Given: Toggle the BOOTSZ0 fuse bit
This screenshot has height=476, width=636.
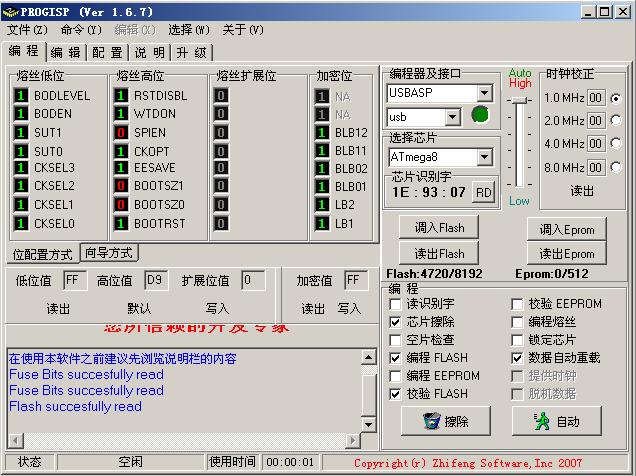Looking at the screenshot, I should [120, 204].
